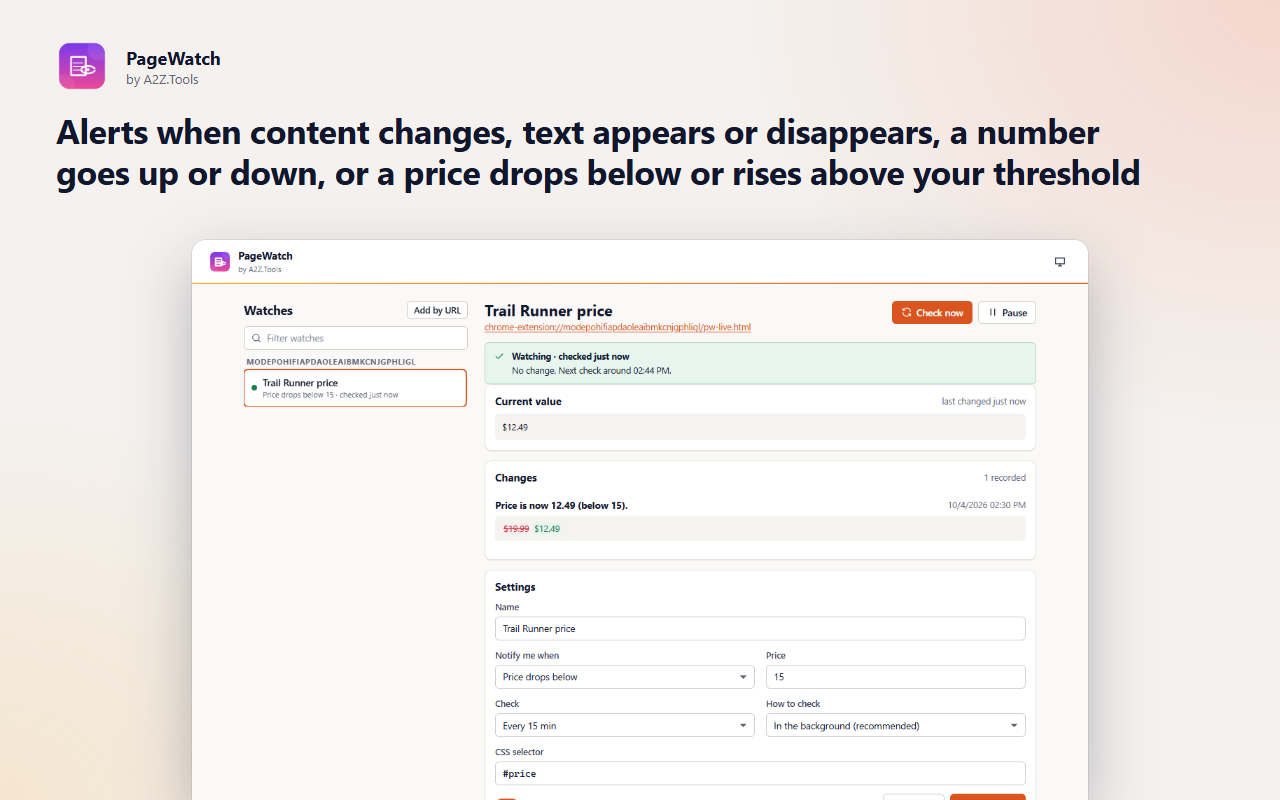
Task: Click the small PageWatch icon in app header
Action: point(220,261)
